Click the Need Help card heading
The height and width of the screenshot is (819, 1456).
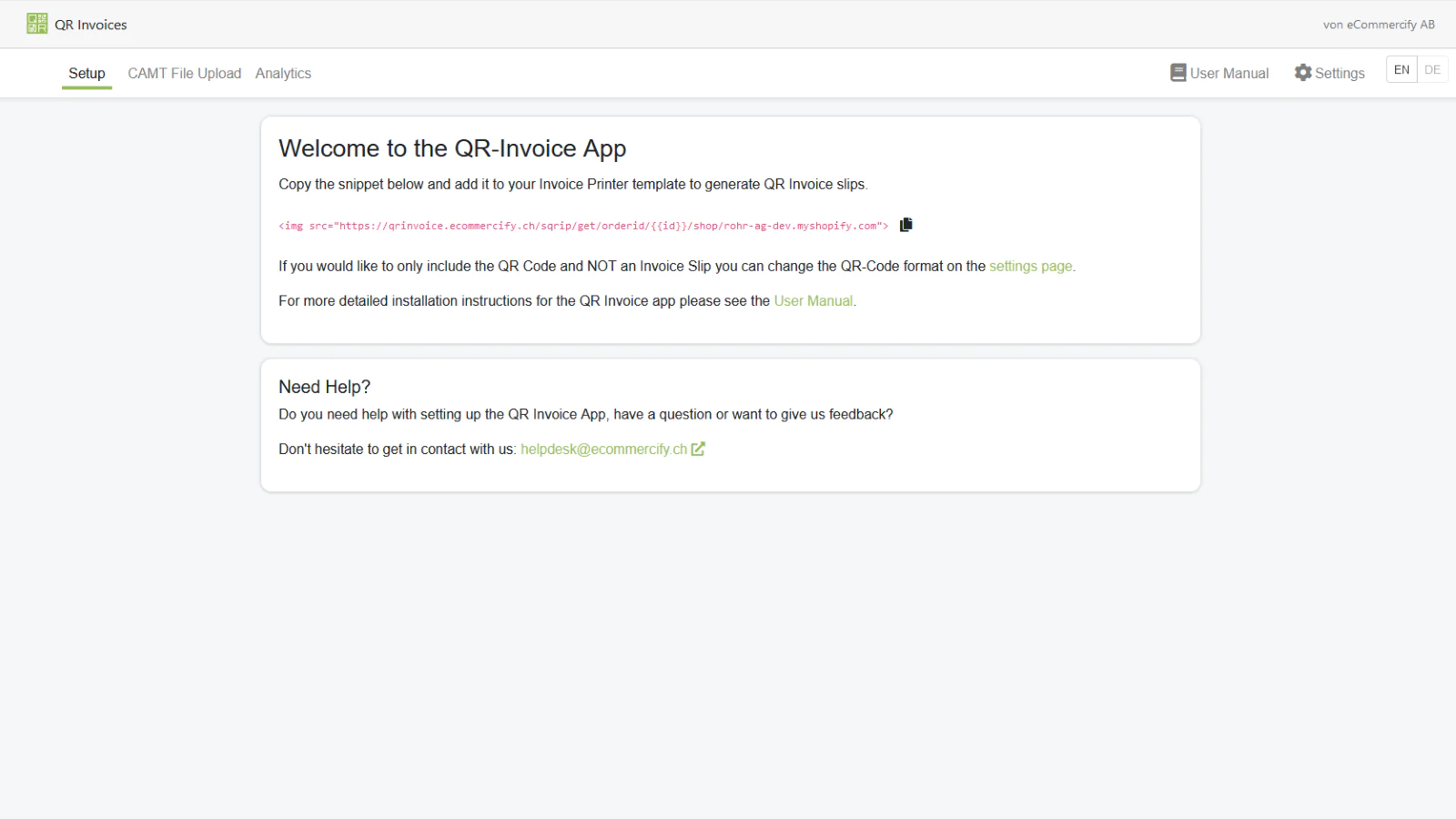coord(324,386)
